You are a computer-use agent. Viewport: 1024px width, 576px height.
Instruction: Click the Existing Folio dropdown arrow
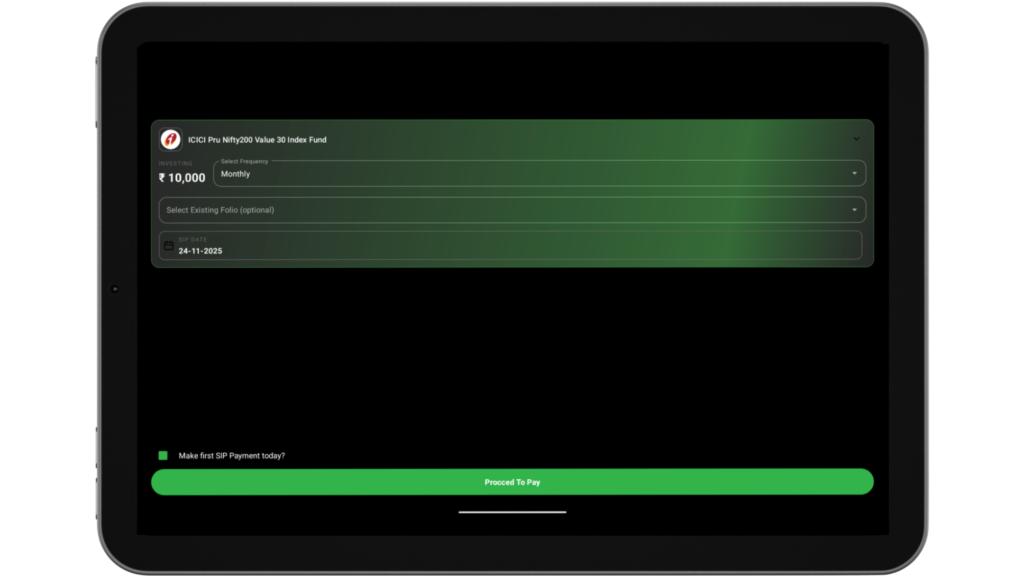[x=854, y=210]
